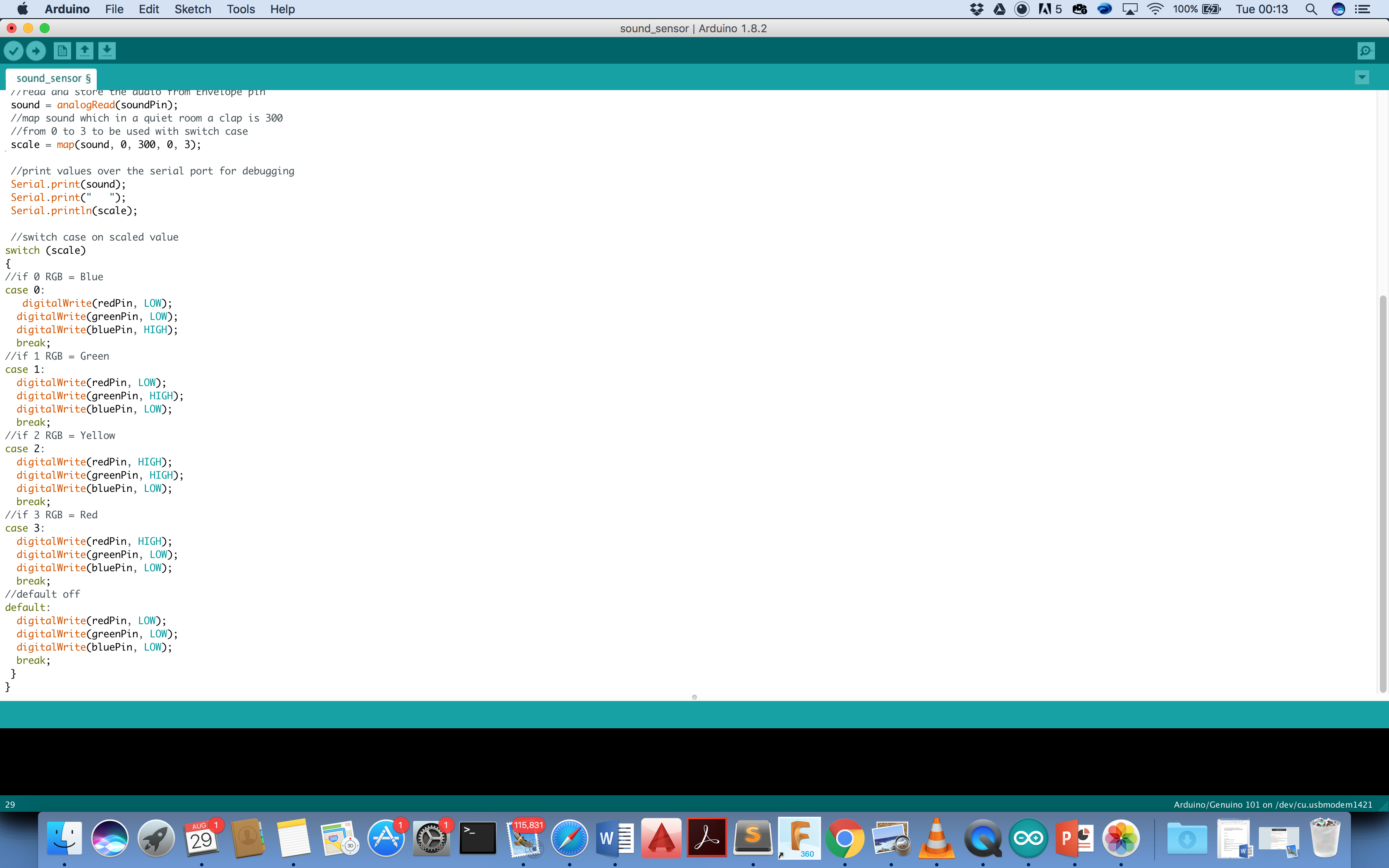The image size is (1389, 868).
Task: Open the Help menu
Action: pyautogui.click(x=282, y=9)
